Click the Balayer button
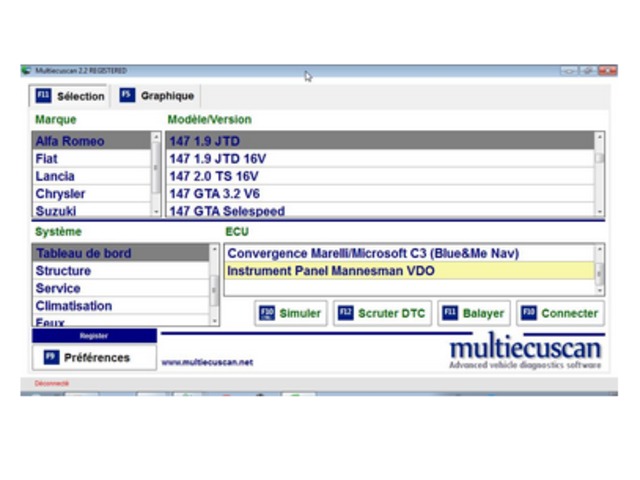 474,313
